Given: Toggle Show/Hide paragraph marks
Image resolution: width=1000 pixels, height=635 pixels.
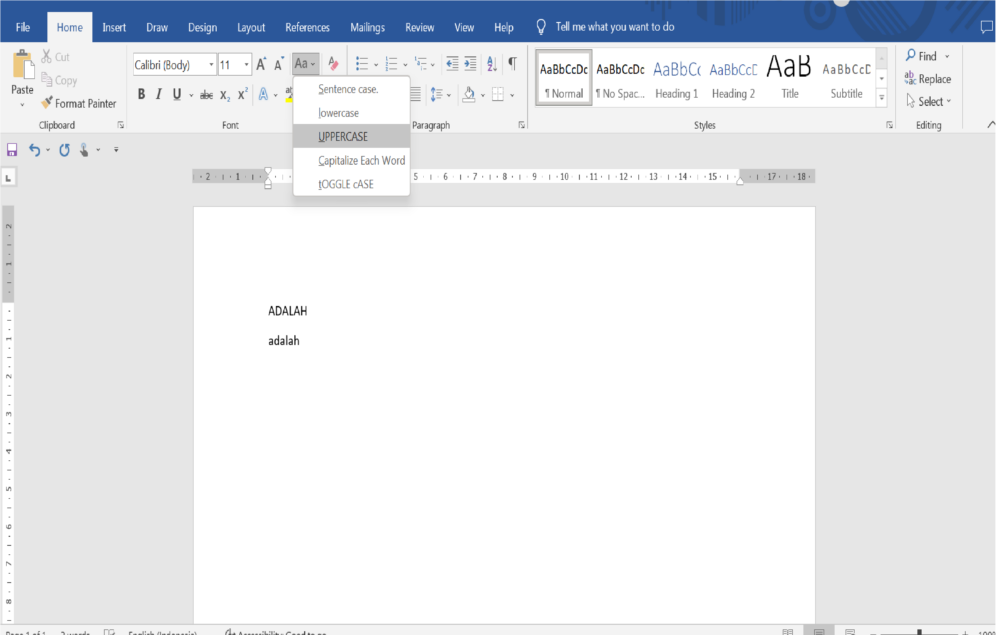Looking at the screenshot, I should coord(512,64).
